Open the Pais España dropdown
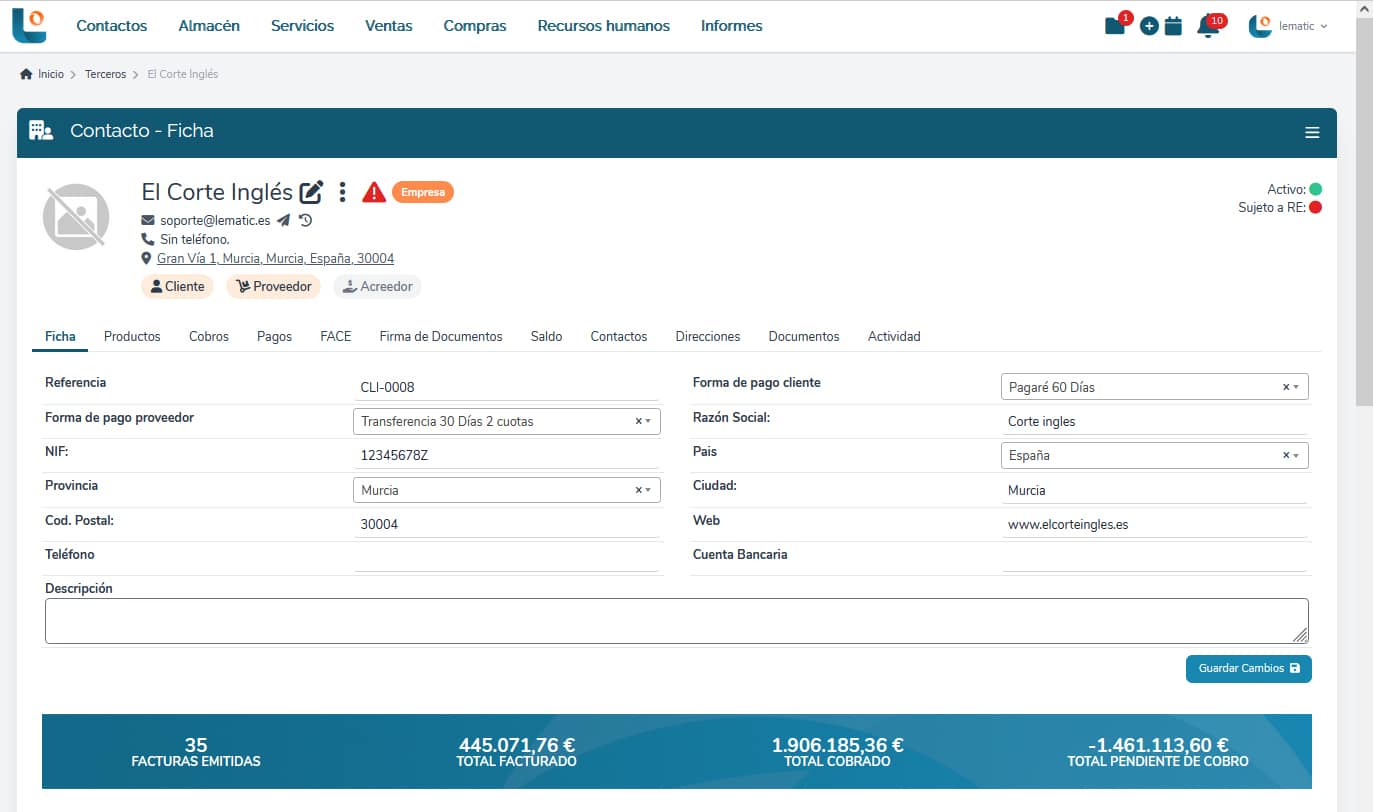 tap(1154, 455)
